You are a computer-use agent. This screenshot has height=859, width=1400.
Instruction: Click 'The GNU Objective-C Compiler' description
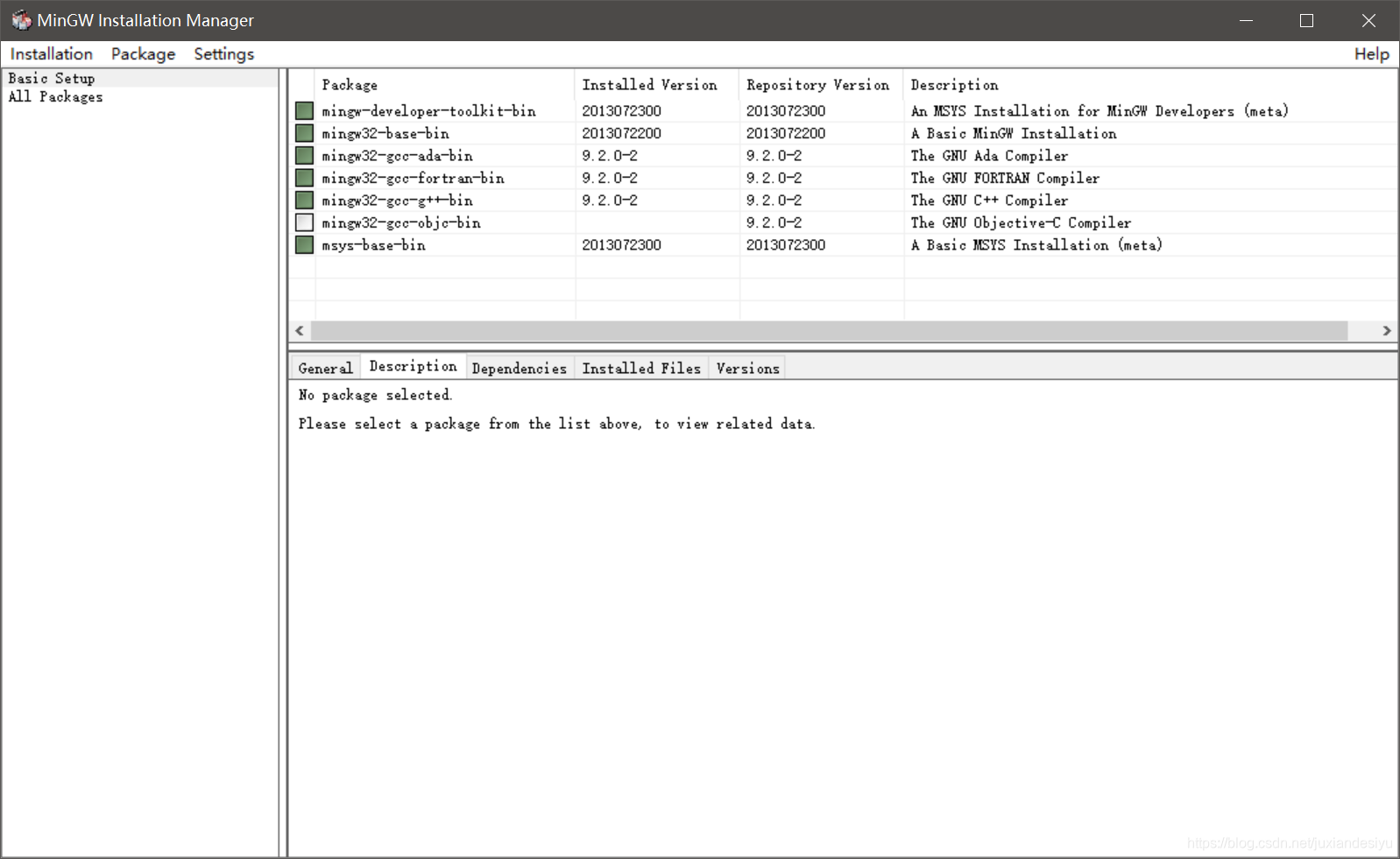tap(1021, 222)
